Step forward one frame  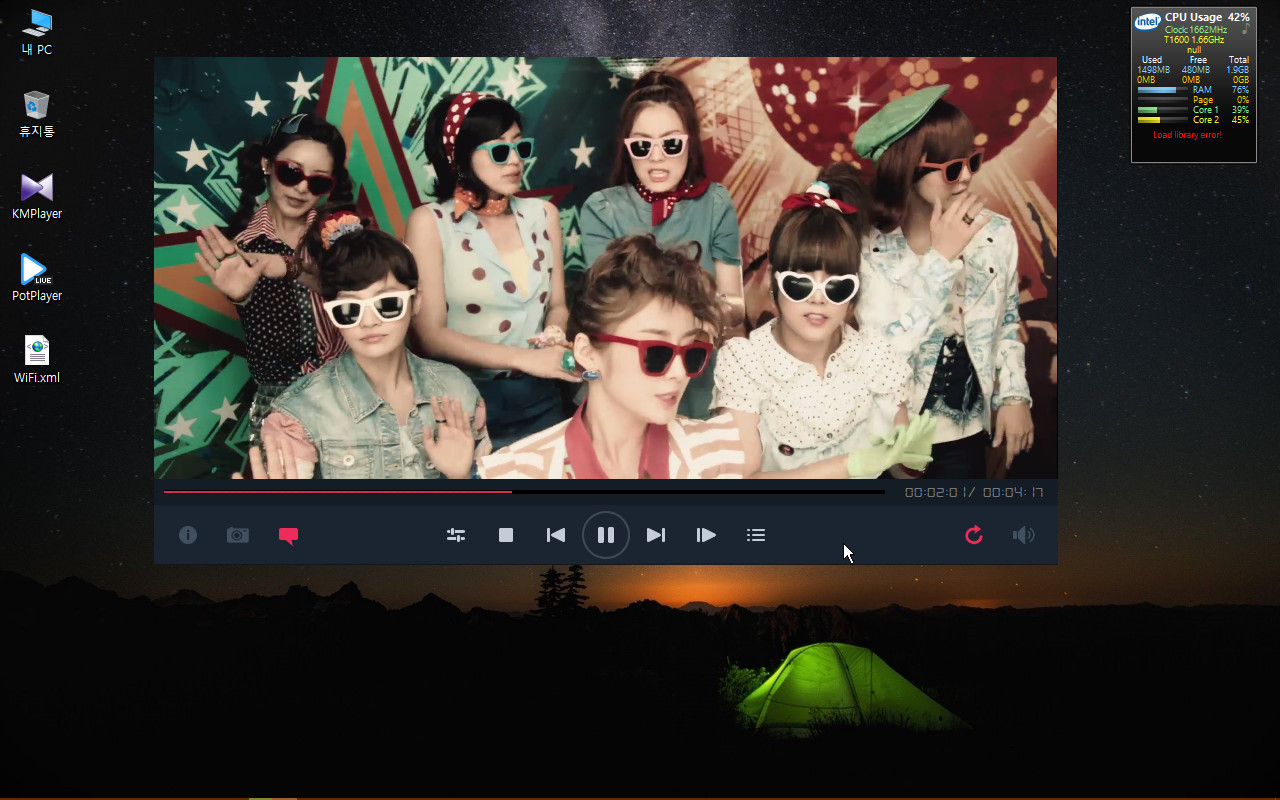[x=706, y=535]
